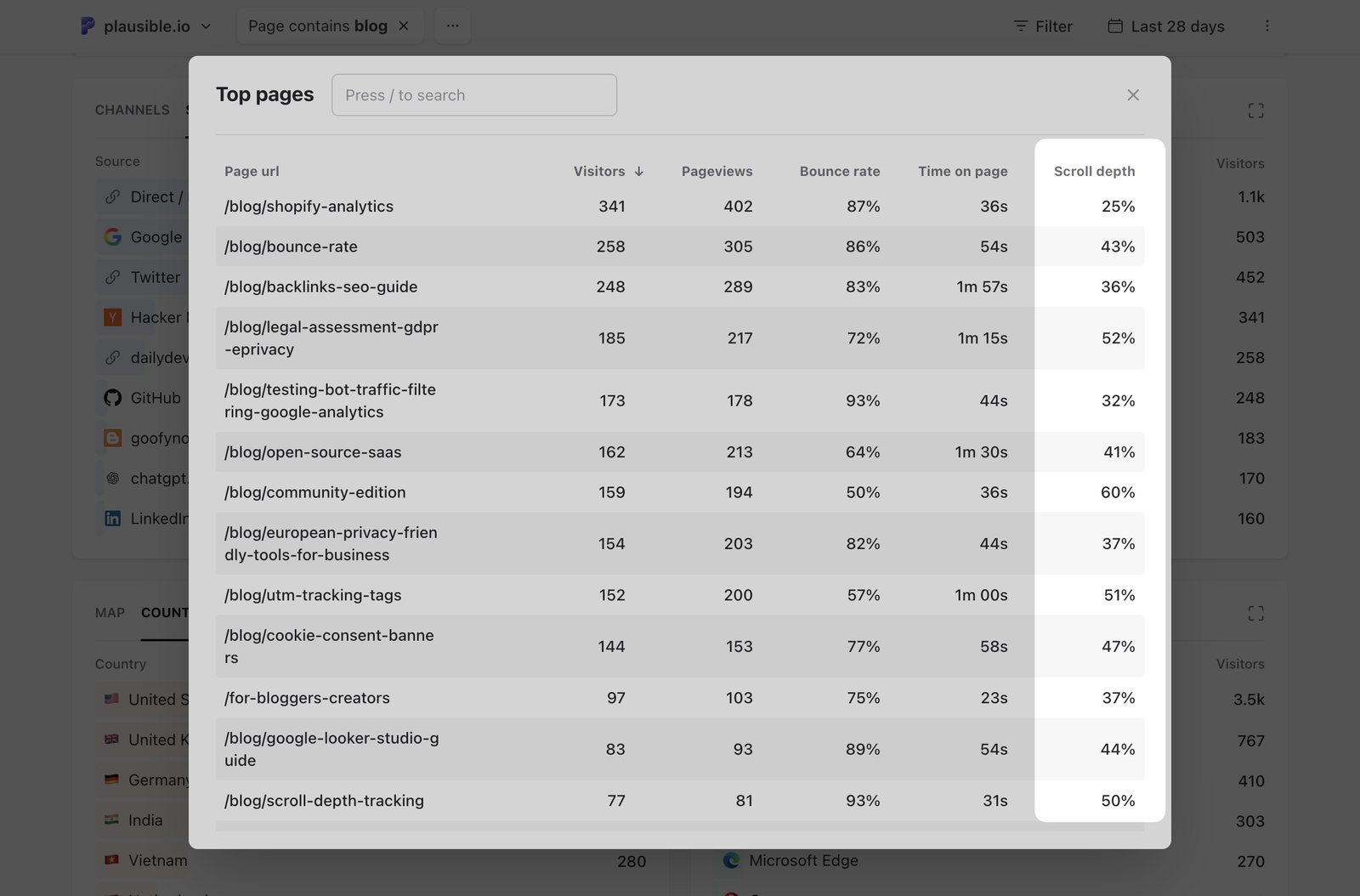Open the /blog/shopify-analytics page link
The image size is (1360, 896).
coord(309,206)
